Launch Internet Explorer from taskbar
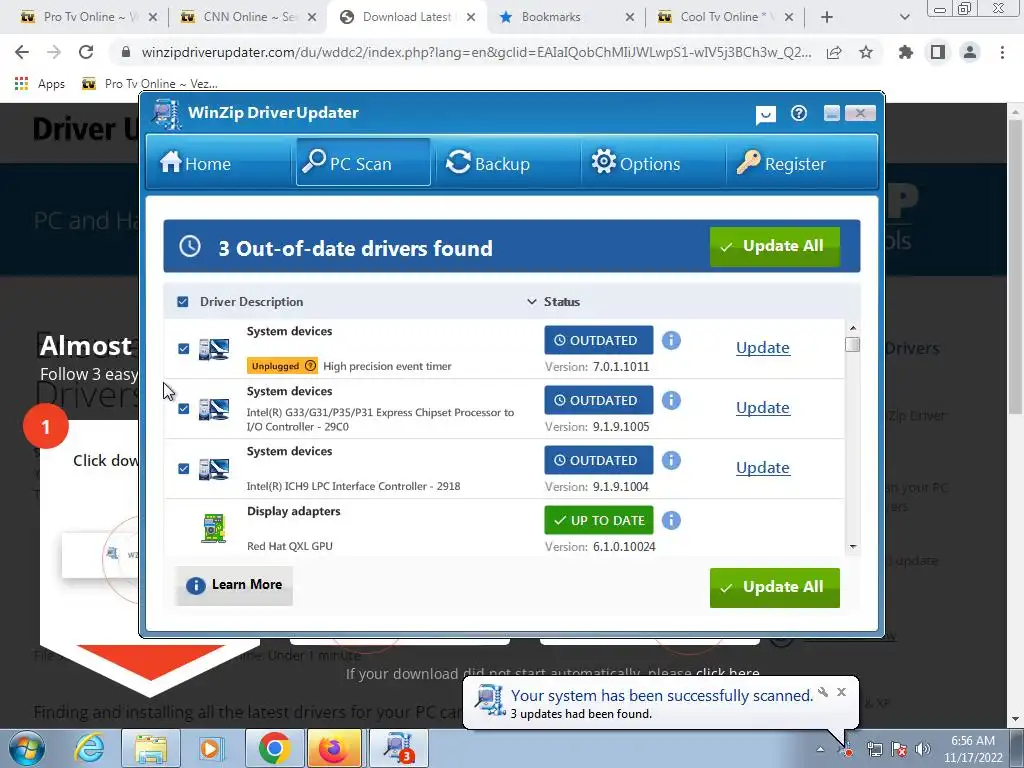 click(x=89, y=748)
